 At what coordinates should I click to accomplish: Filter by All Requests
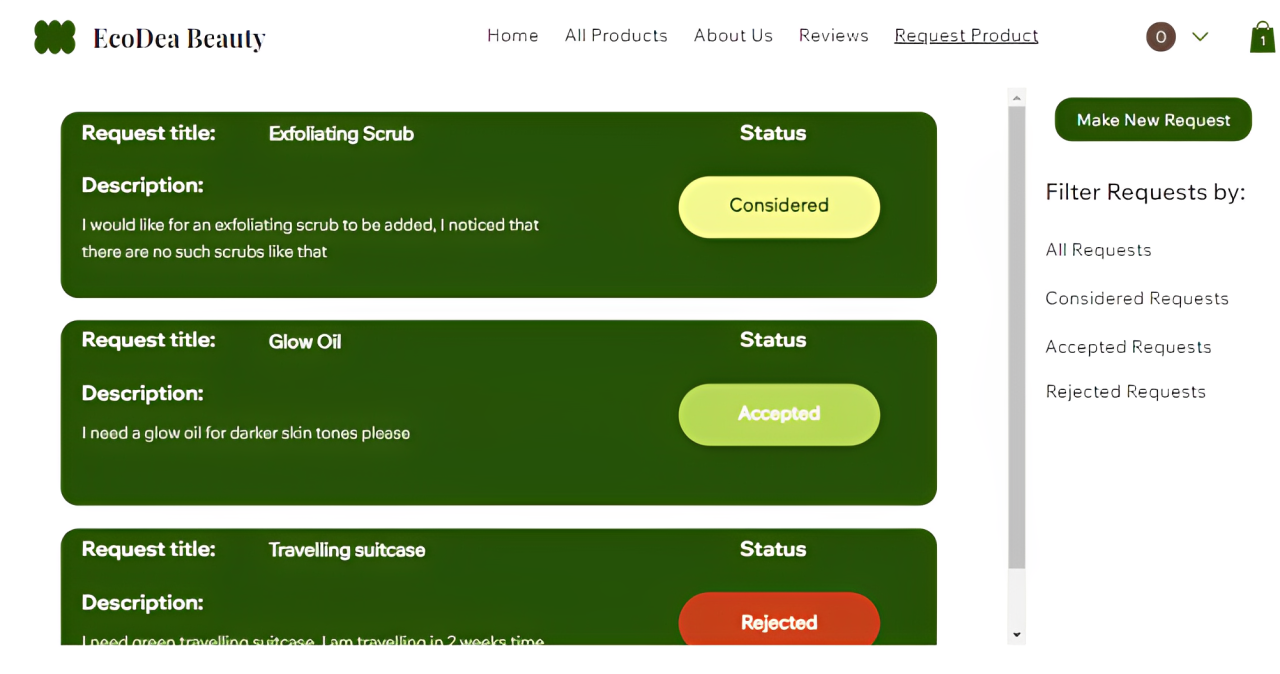(x=1098, y=250)
